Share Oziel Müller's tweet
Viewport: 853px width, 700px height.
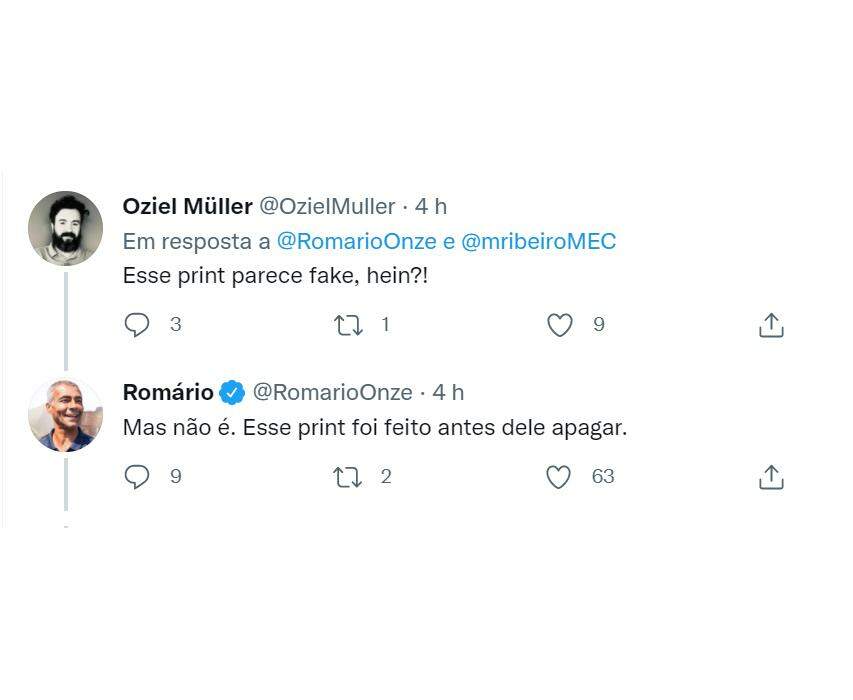771,325
